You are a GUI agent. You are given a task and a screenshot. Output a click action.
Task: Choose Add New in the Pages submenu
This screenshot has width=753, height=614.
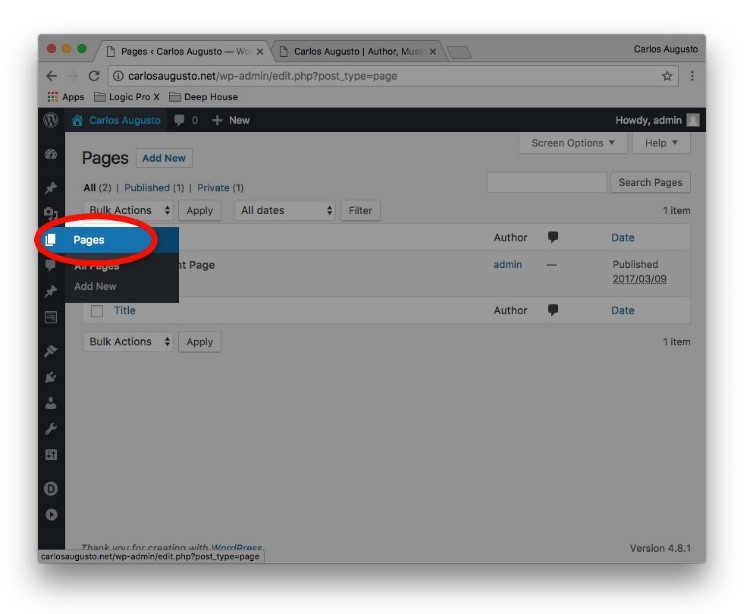point(95,287)
